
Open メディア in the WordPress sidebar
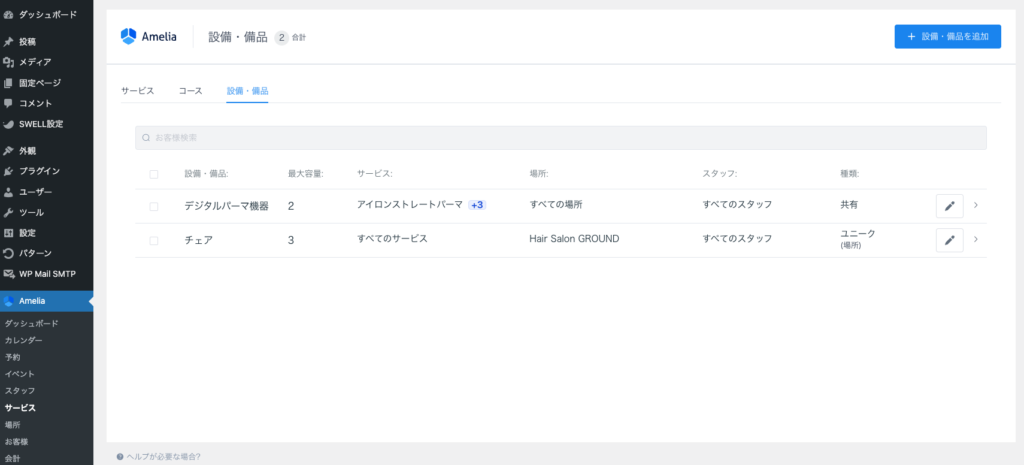tap(35, 62)
